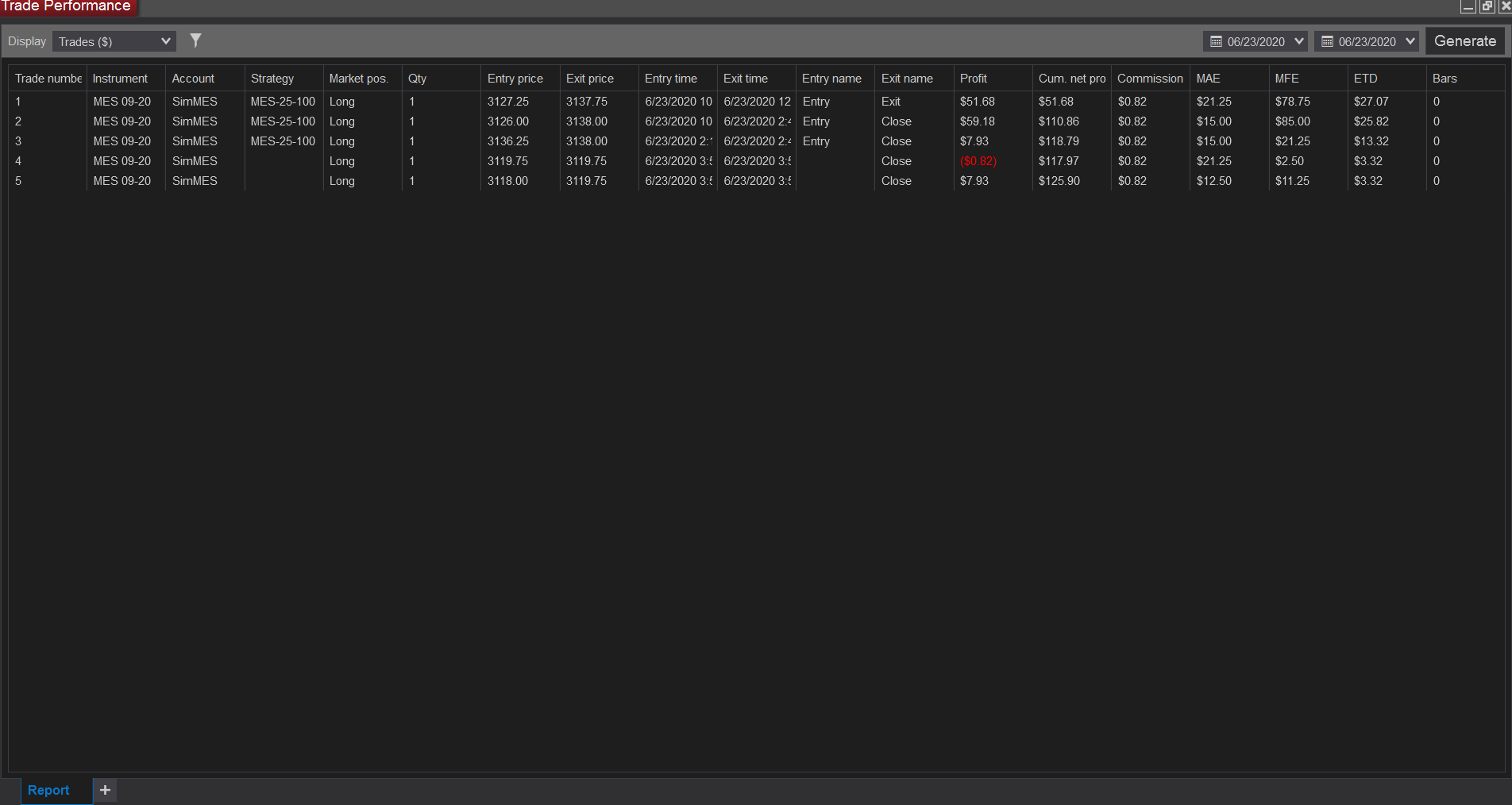Restore the Trade Performance window
This screenshot has width=1512, height=805.
coord(1487,6)
